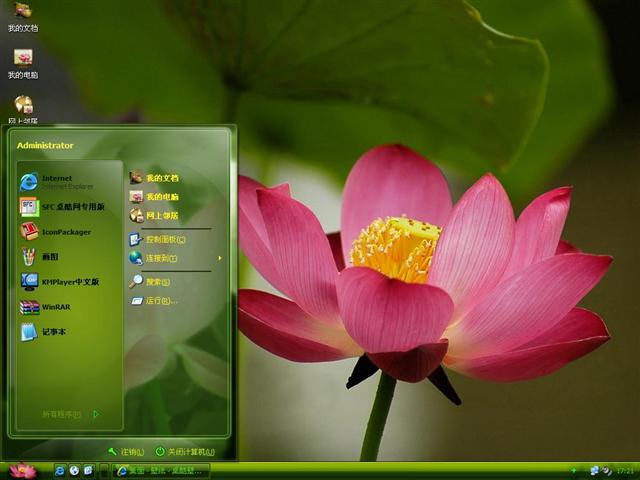Click 注销(L) log off button
640x480 pixels.
tap(126, 452)
